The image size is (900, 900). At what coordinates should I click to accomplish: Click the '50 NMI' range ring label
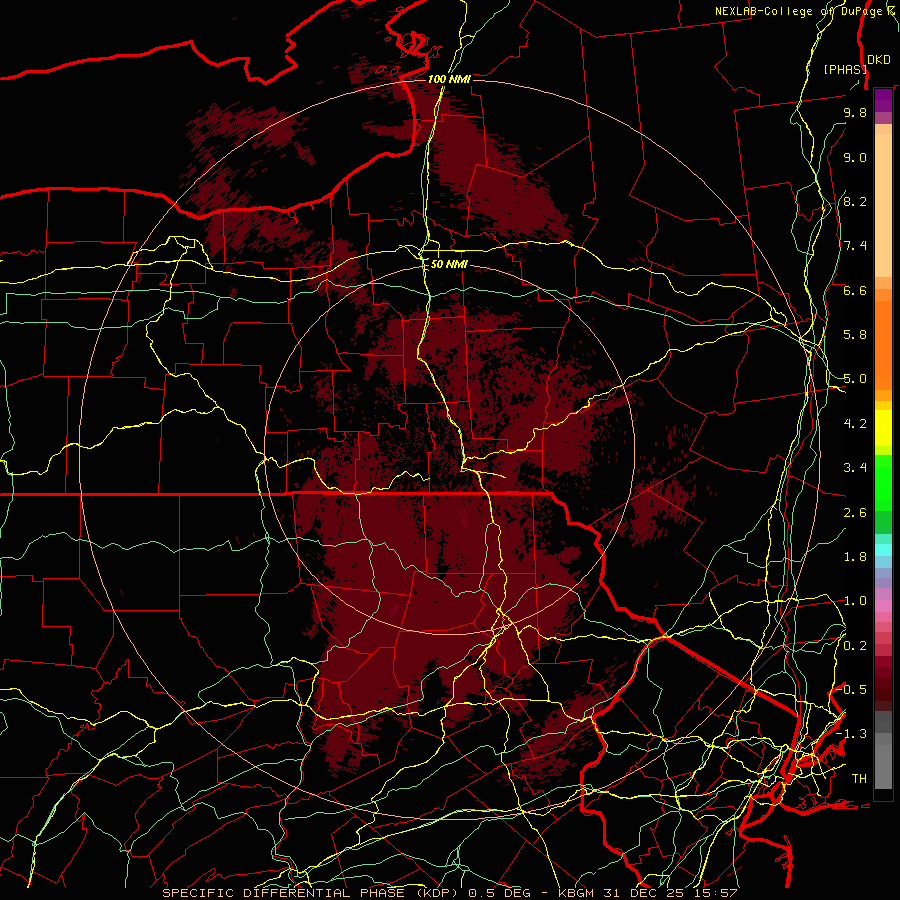click(x=449, y=264)
